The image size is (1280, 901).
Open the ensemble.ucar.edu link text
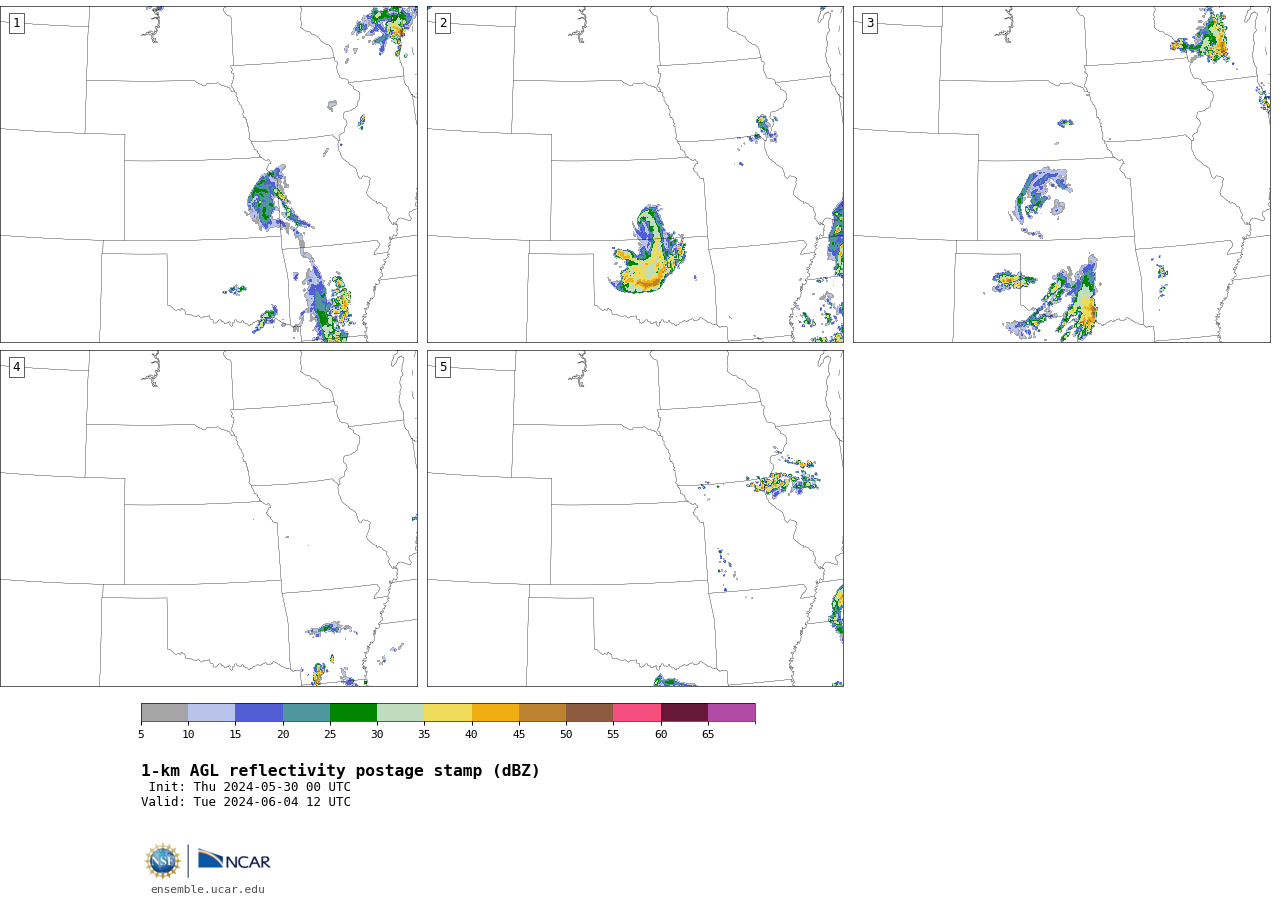point(208,889)
